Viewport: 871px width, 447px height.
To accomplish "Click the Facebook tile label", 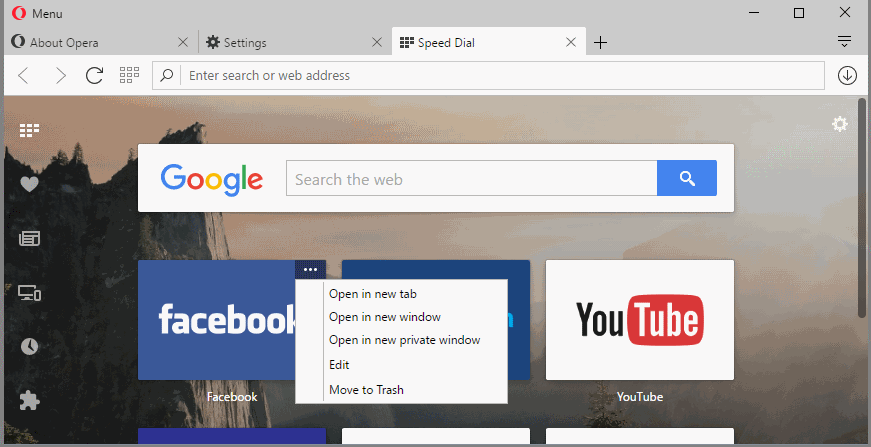I will pyautogui.click(x=232, y=397).
